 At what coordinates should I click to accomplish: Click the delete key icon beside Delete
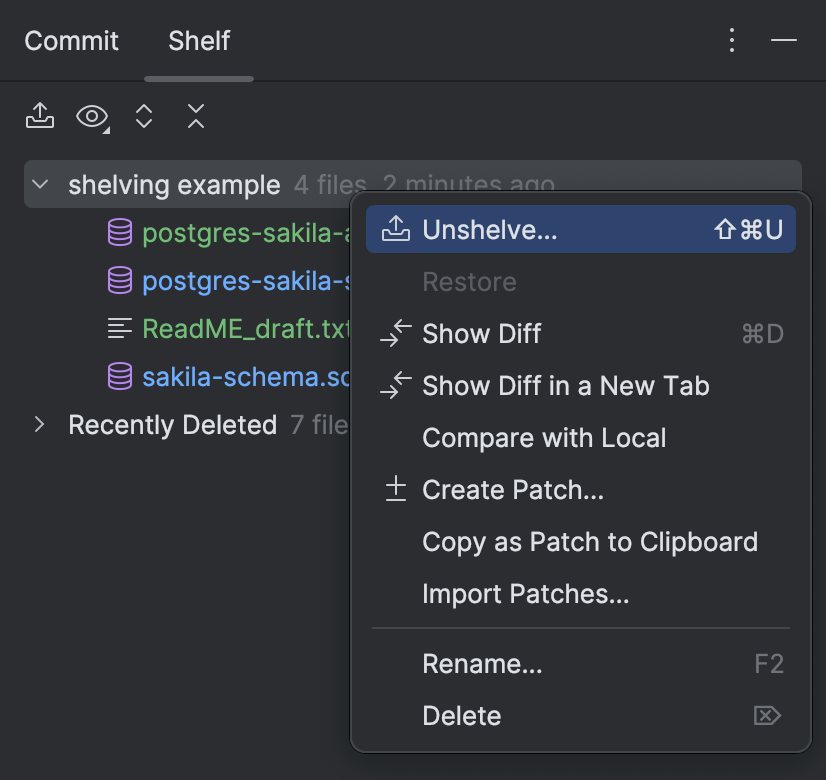pyautogui.click(x=767, y=716)
